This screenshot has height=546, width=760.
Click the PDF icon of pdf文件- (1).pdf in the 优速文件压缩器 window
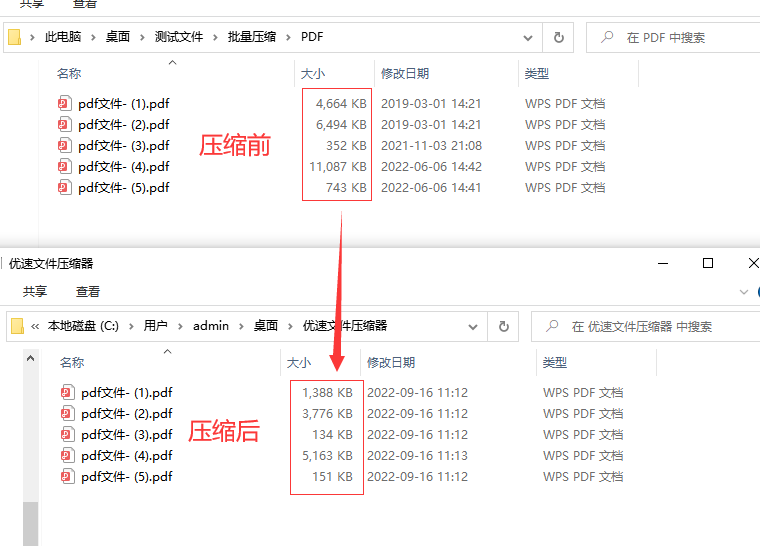67,392
